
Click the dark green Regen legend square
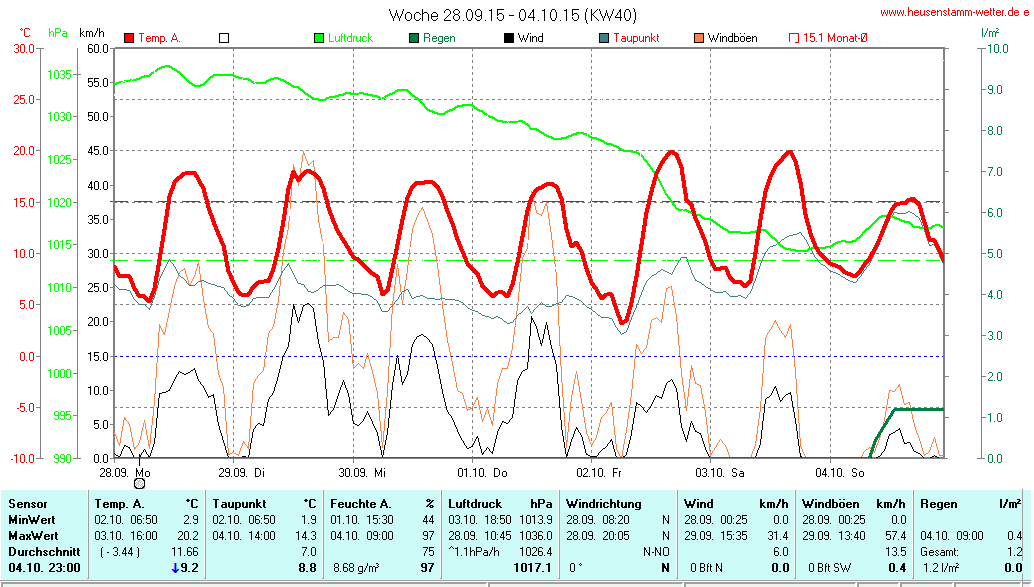pos(414,38)
